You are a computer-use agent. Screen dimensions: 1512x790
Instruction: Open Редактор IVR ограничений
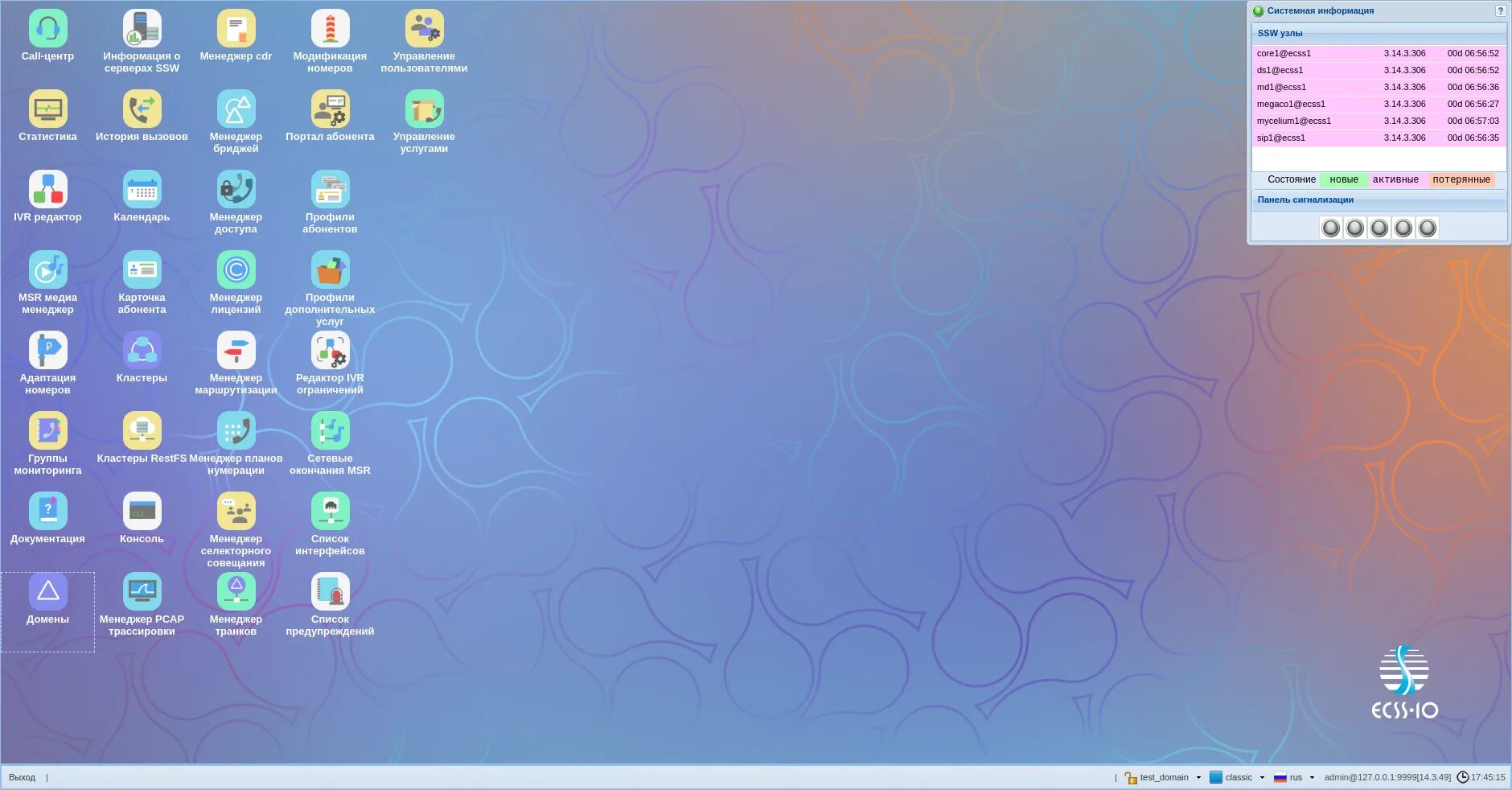pos(330,351)
